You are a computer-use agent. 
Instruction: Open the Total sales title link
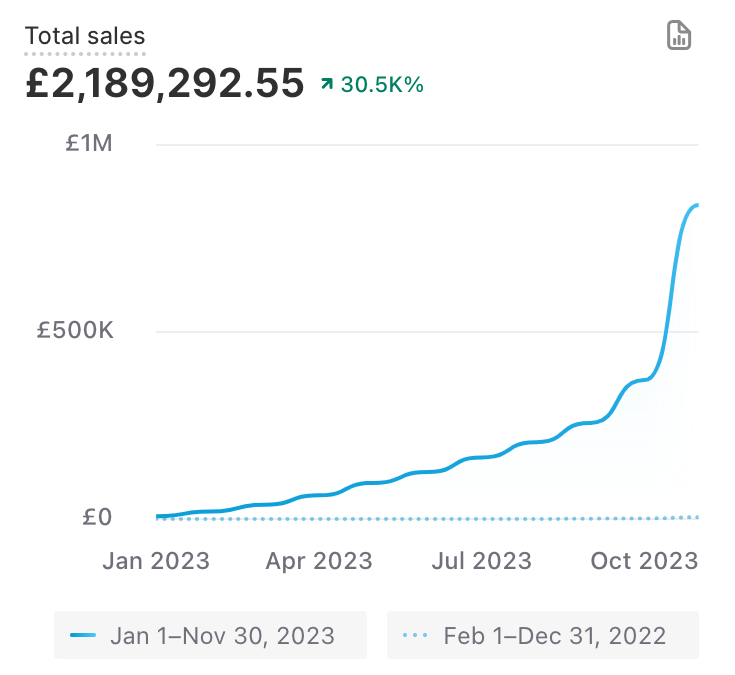pos(85,37)
